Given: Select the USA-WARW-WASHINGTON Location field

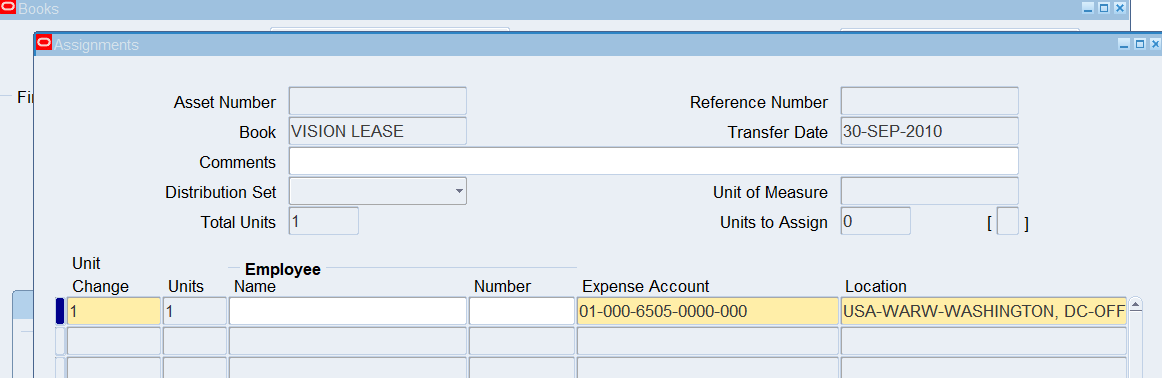Looking at the screenshot, I should click(984, 311).
